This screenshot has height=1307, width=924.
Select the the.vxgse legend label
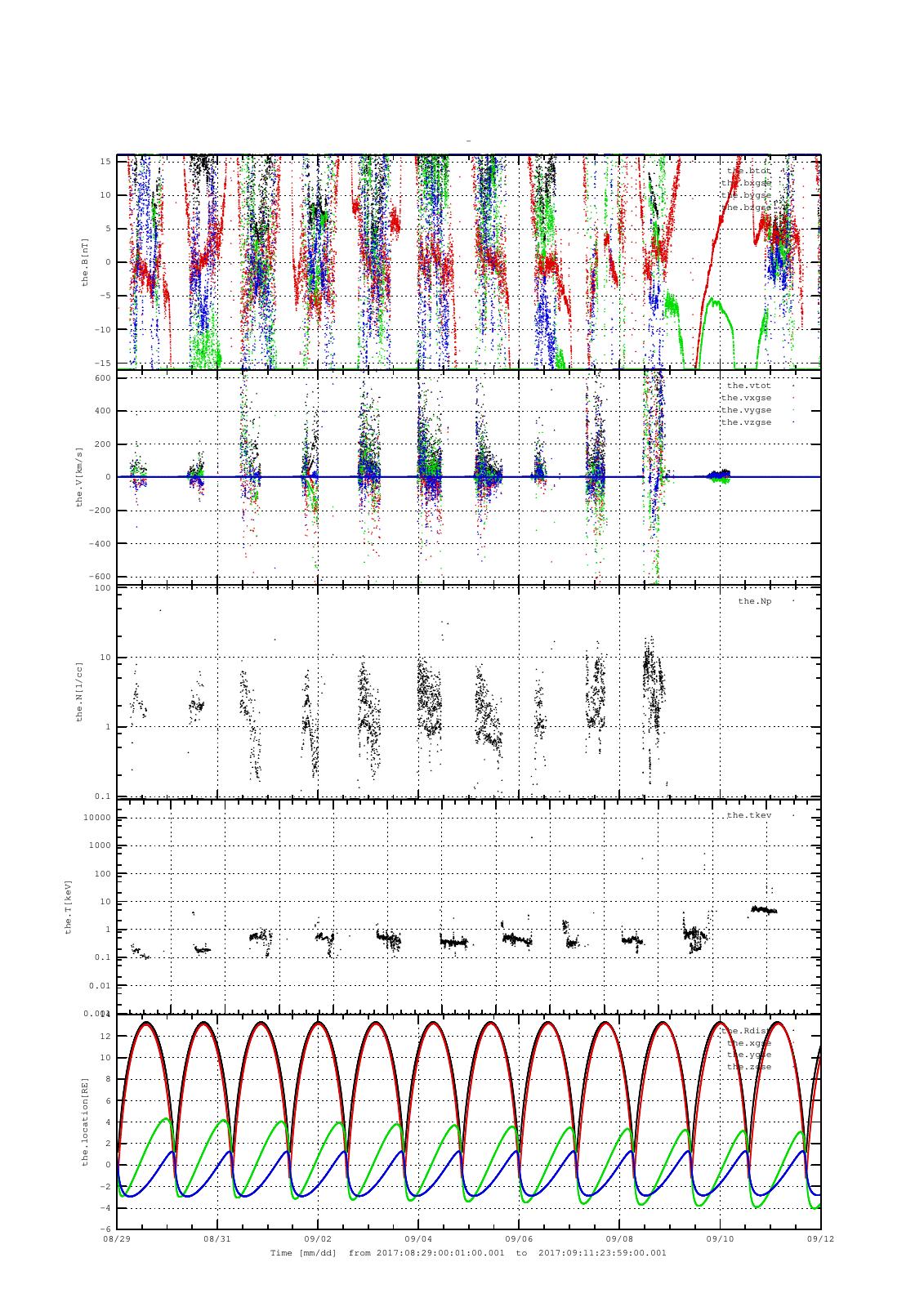(746, 398)
